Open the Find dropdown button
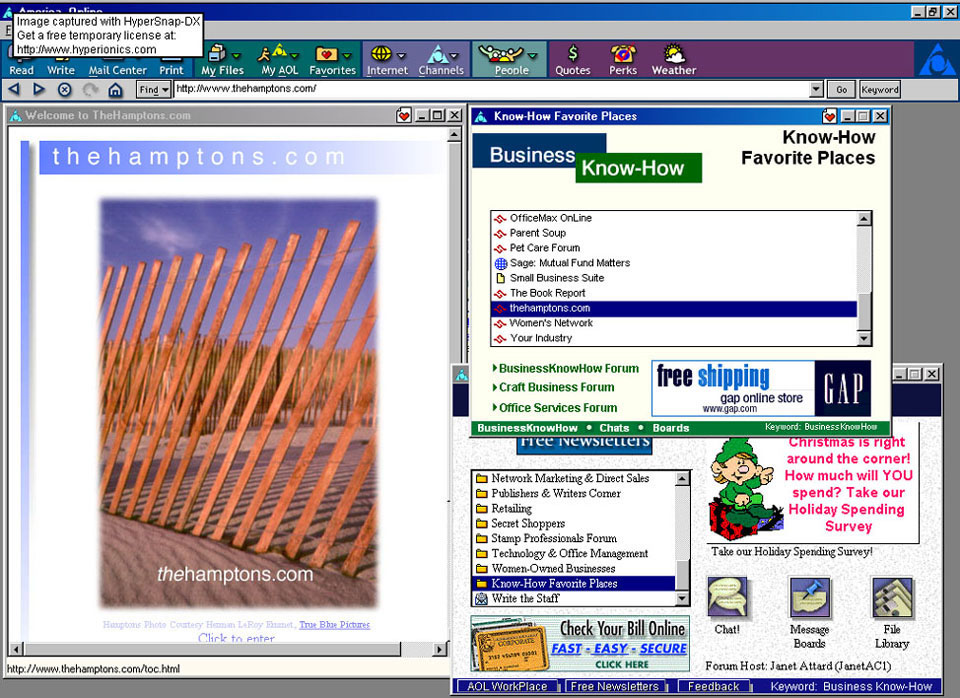The width and height of the screenshot is (960, 698). (154, 90)
